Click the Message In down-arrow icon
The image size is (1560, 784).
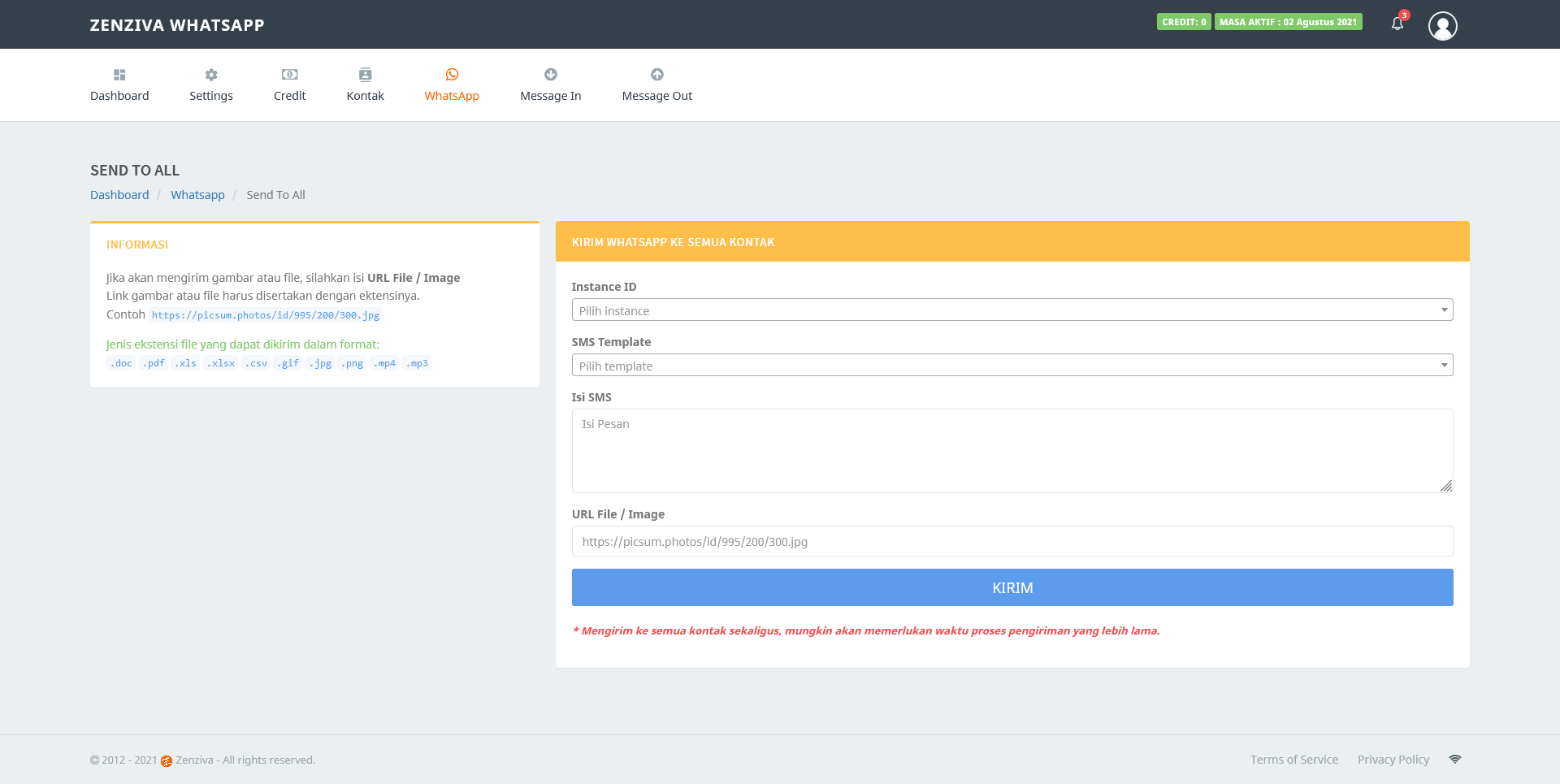click(x=551, y=75)
